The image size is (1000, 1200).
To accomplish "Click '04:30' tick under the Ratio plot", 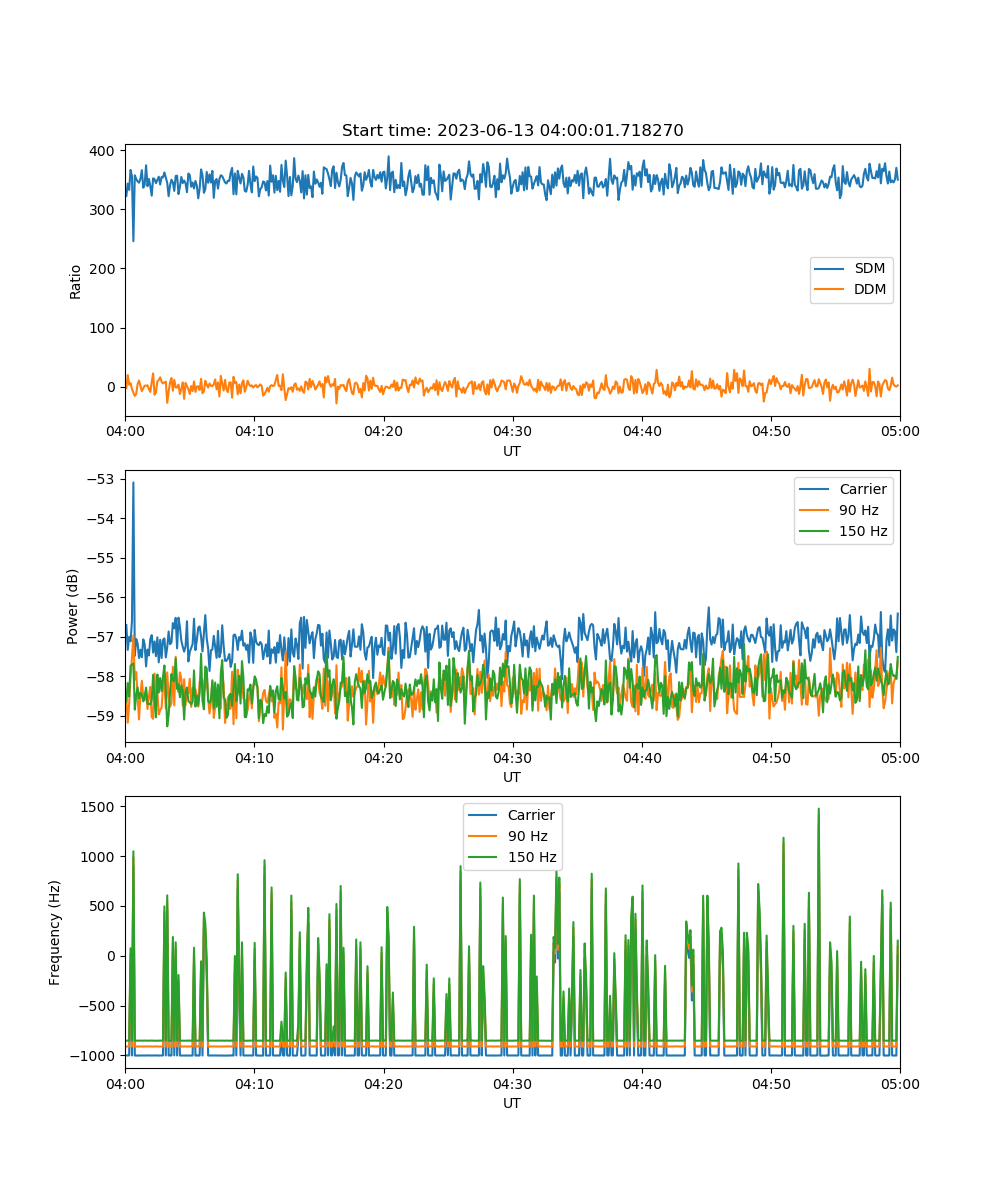I will [x=513, y=431].
